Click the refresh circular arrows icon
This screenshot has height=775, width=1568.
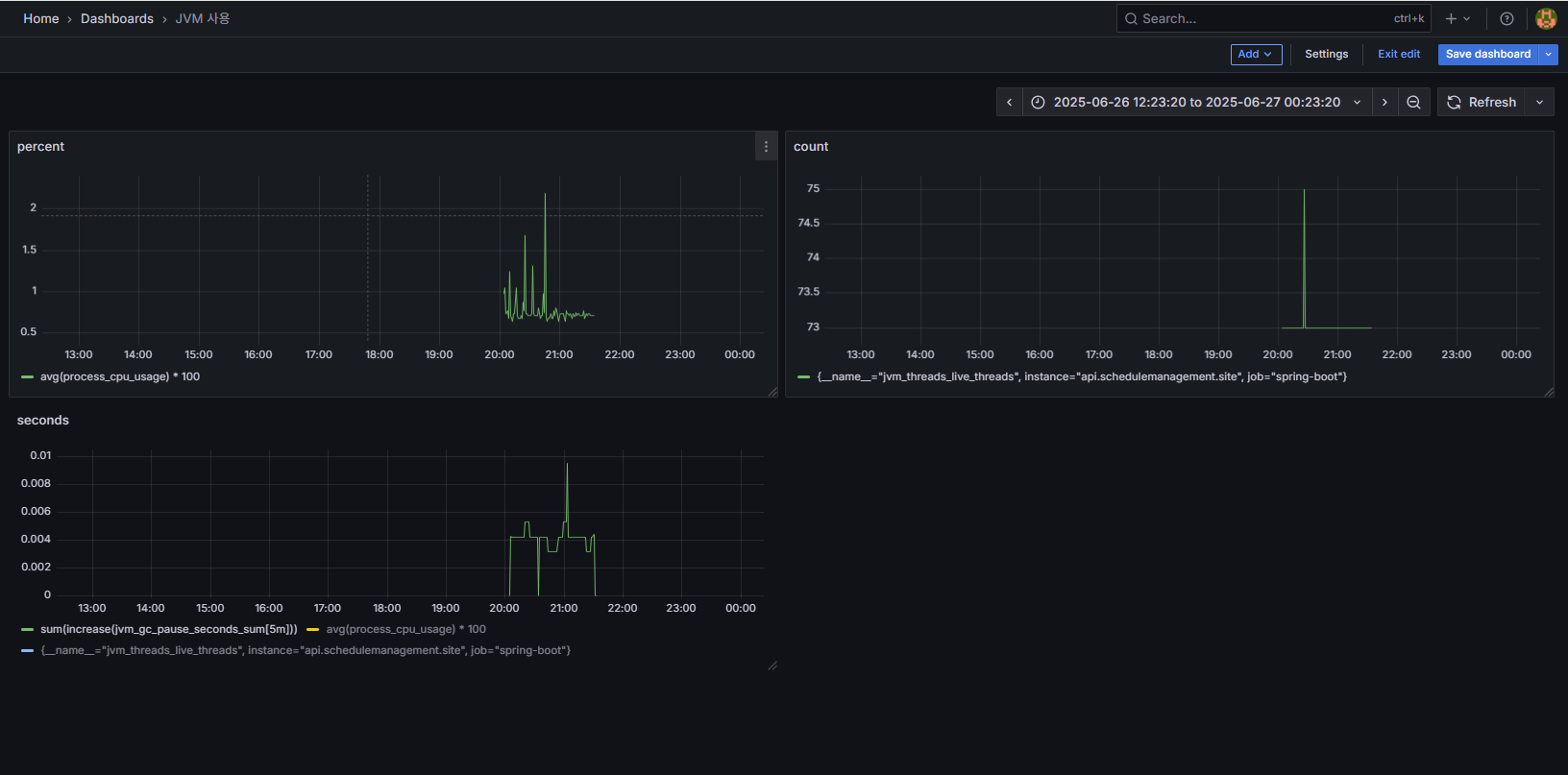point(1454,102)
